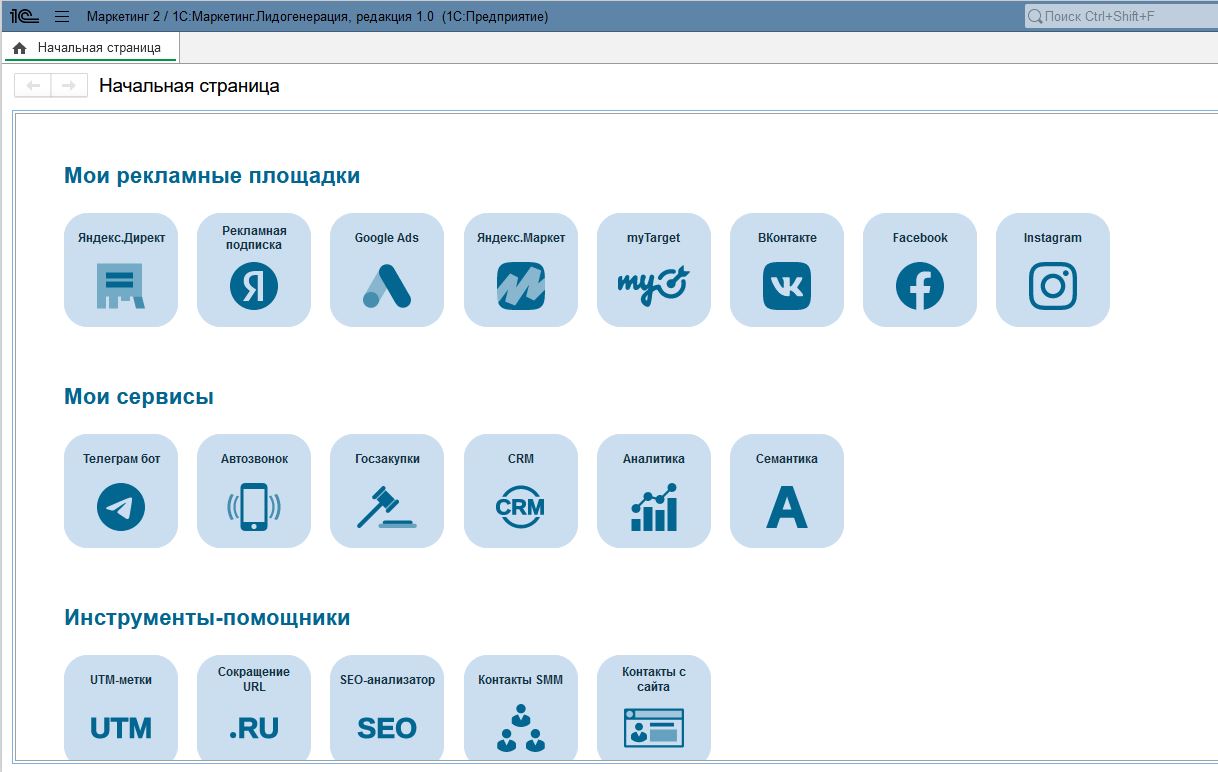Open the Google Ads tile
Screen dimensions: 1218x772
[x=387, y=270]
